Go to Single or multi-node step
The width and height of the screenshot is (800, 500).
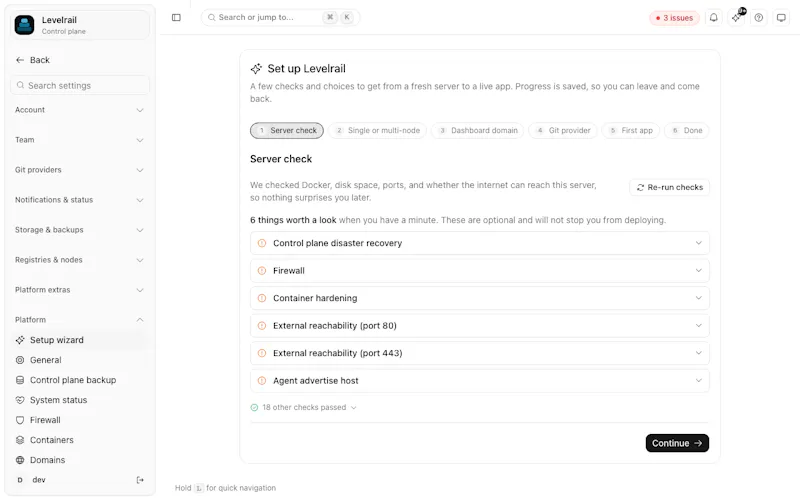click(378, 131)
